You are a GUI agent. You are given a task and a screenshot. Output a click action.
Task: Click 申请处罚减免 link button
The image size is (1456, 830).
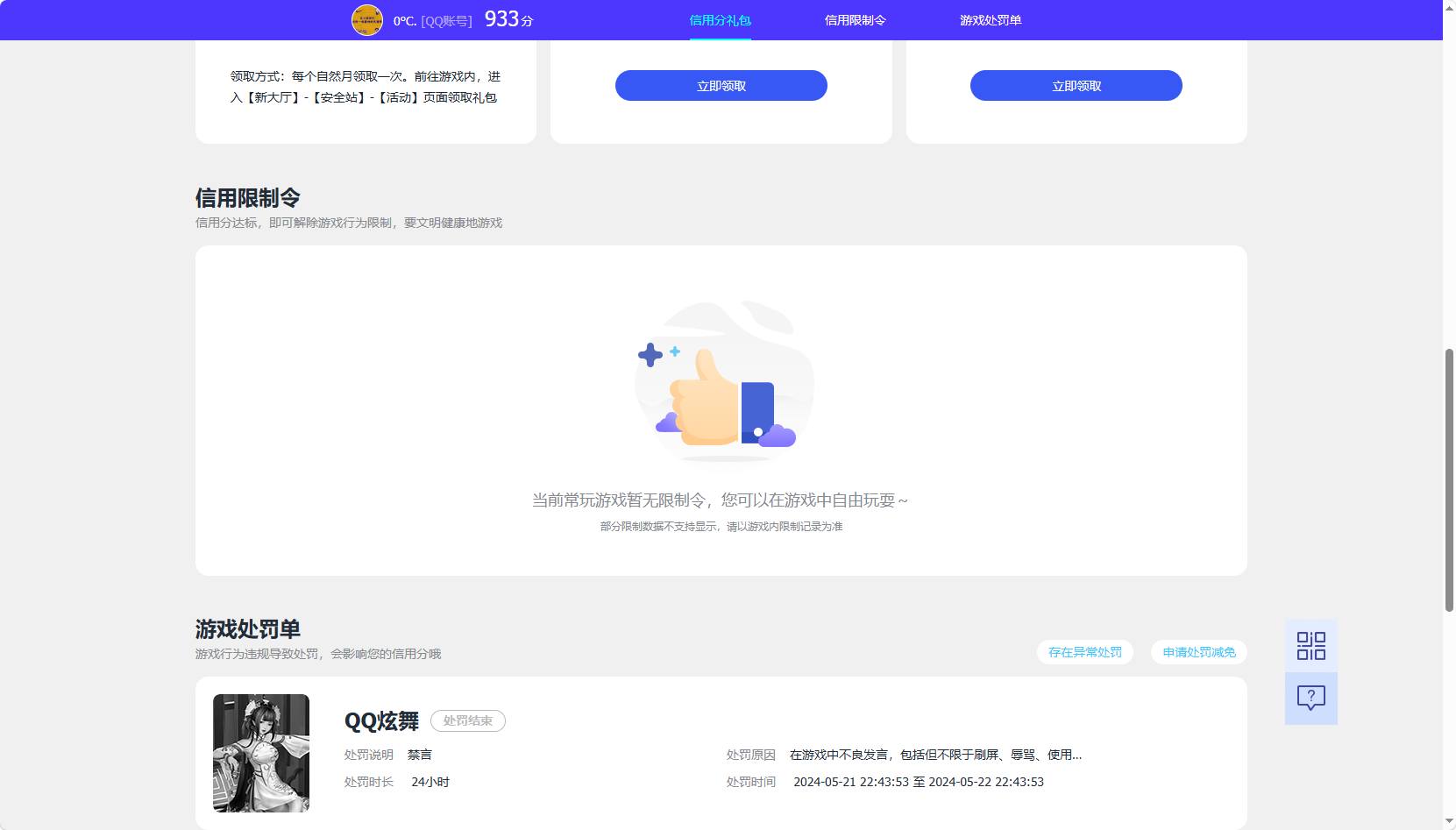click(1199, 652)
